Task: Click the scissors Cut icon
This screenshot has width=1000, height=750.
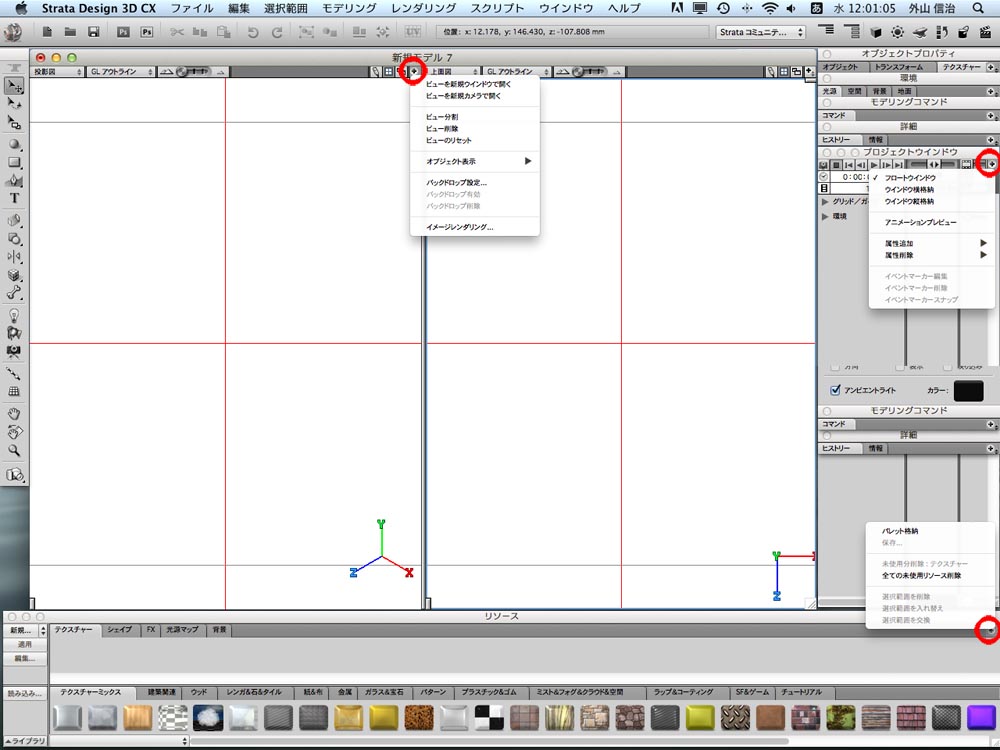Action: [177, 32]
